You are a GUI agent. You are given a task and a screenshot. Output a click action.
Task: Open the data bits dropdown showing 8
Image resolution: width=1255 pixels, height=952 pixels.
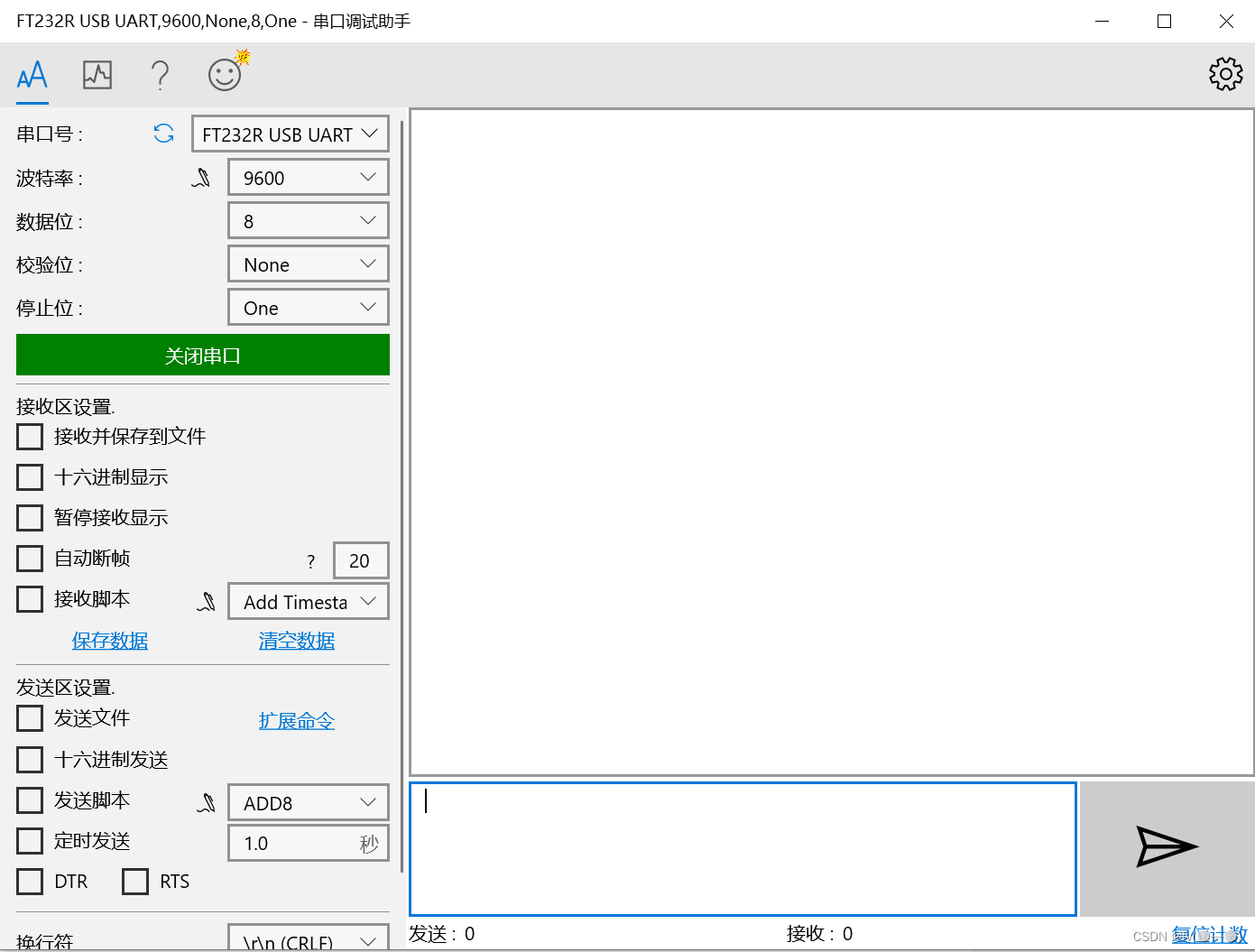point(309,220)
